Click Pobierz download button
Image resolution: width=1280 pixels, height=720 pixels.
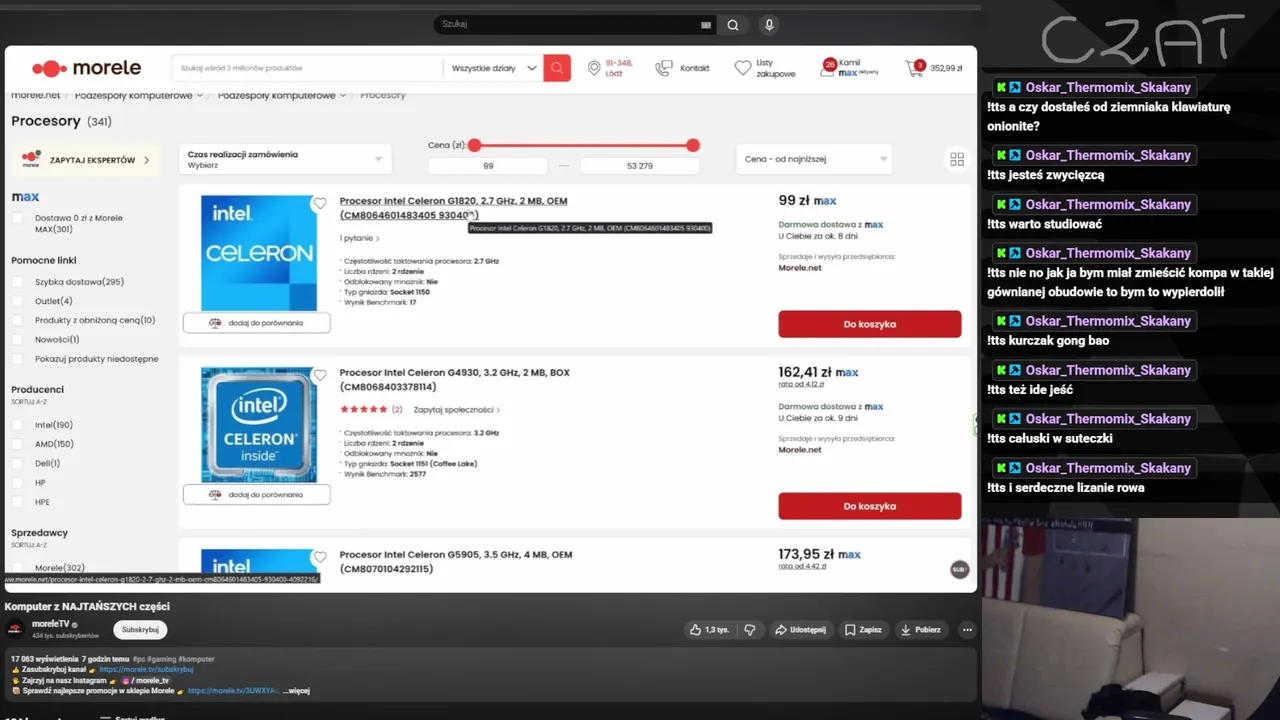point(920,630)
